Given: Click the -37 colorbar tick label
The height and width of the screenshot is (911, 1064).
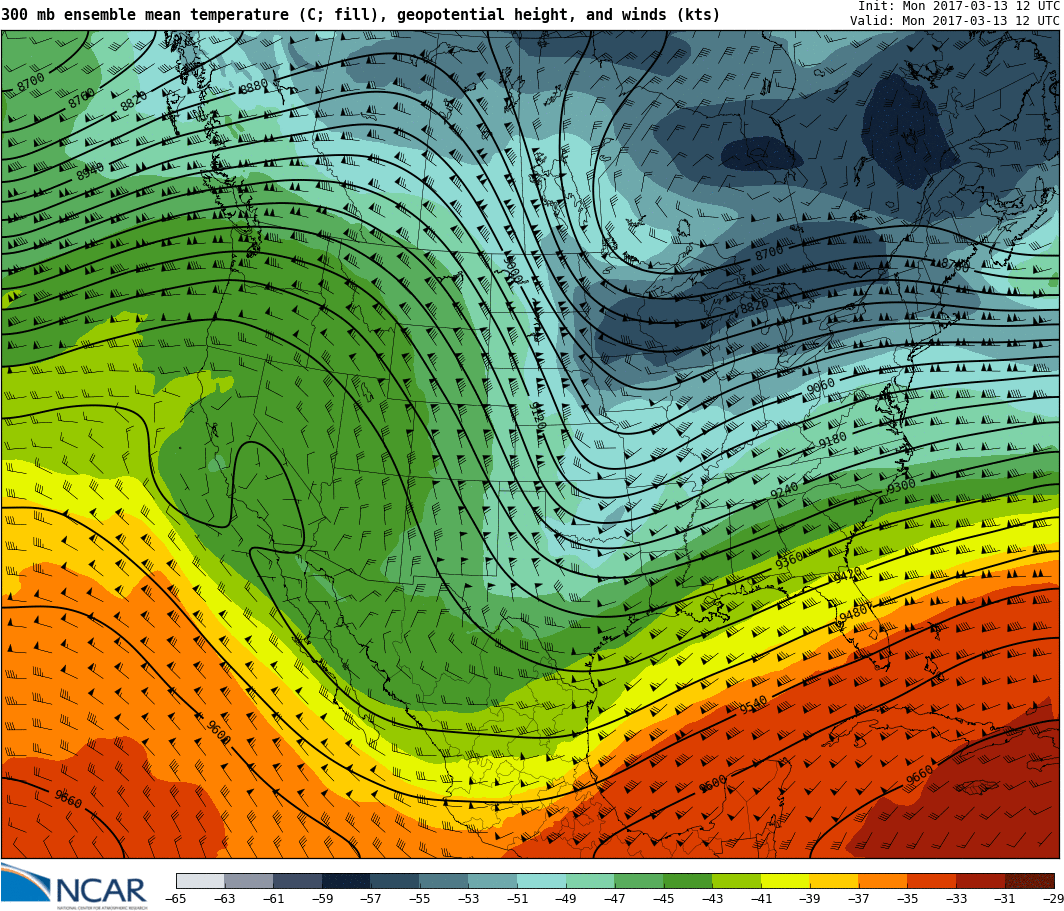Looking at the screenshot, I should [860, 899].
